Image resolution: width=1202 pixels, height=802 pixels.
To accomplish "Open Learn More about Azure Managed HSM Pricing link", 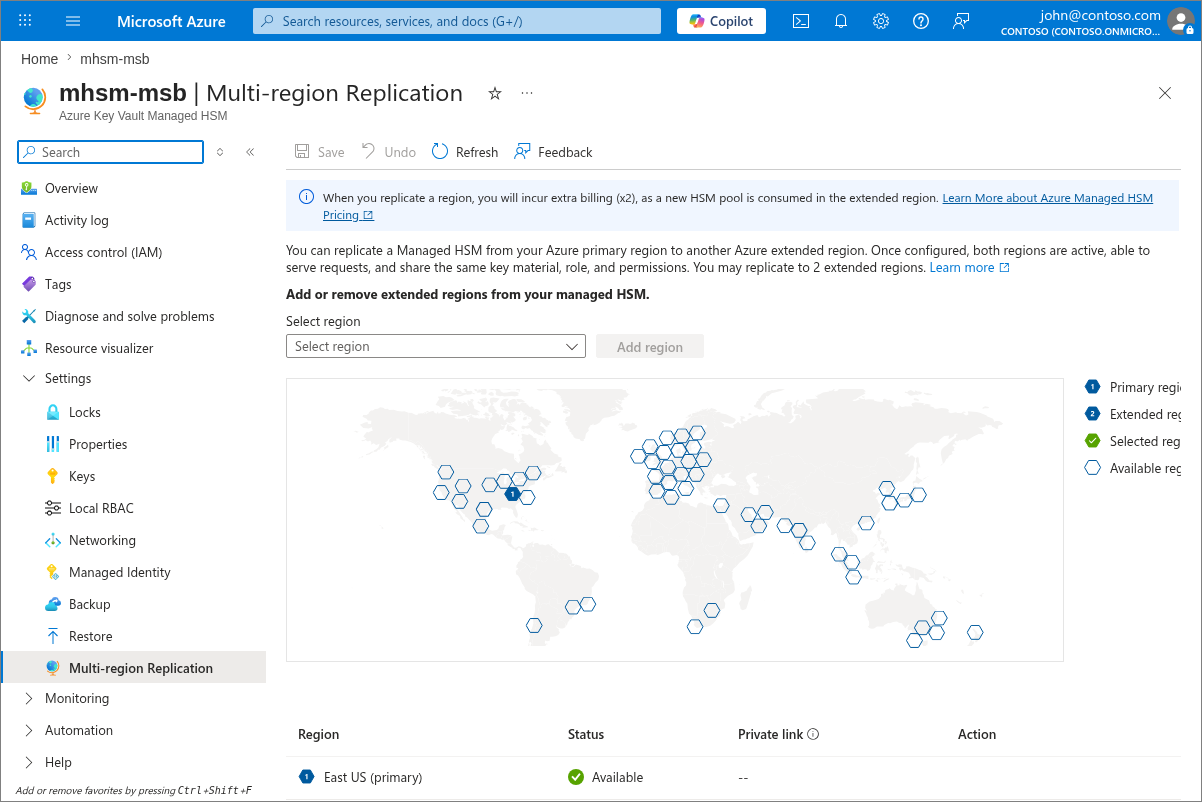I will tap(738, 206).
